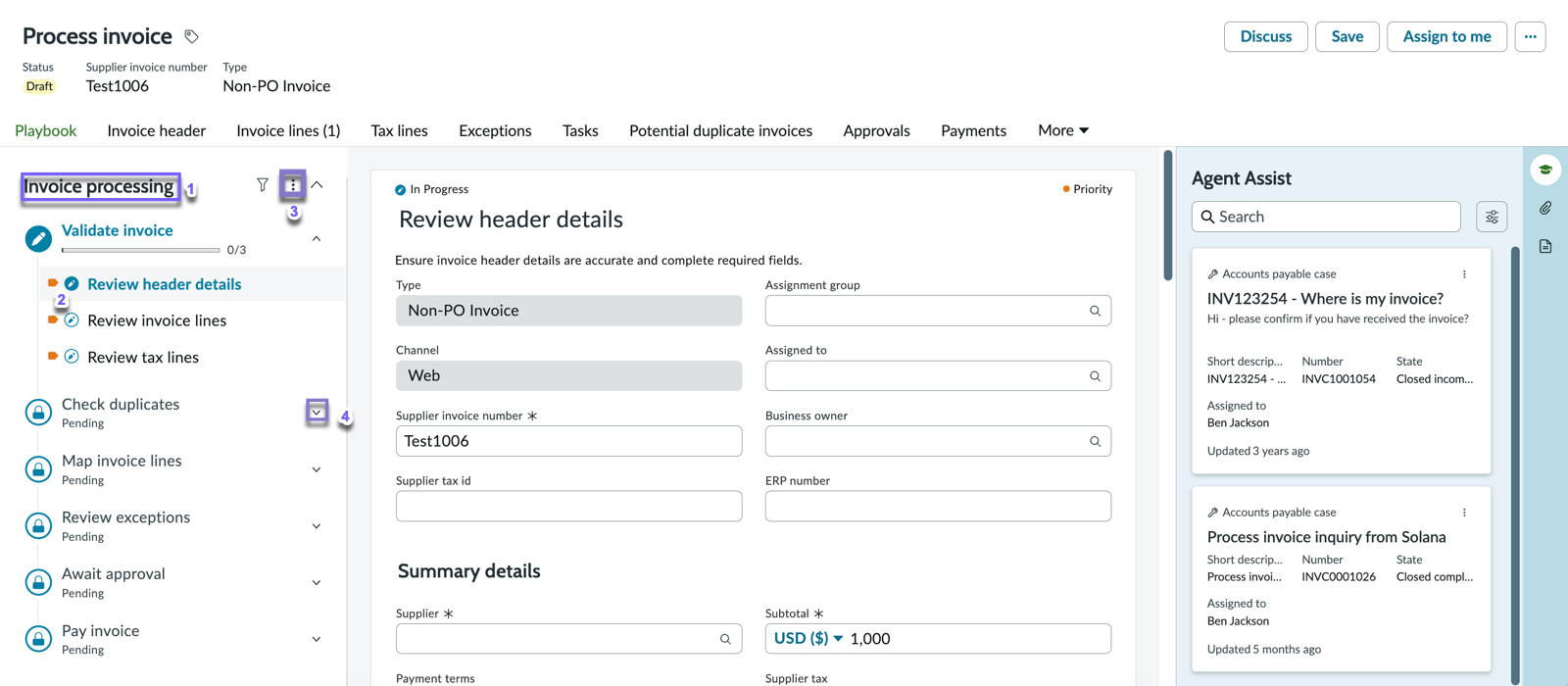Expand the Review exceptions stage
The image size is (1568, 686).
[317, 526]
